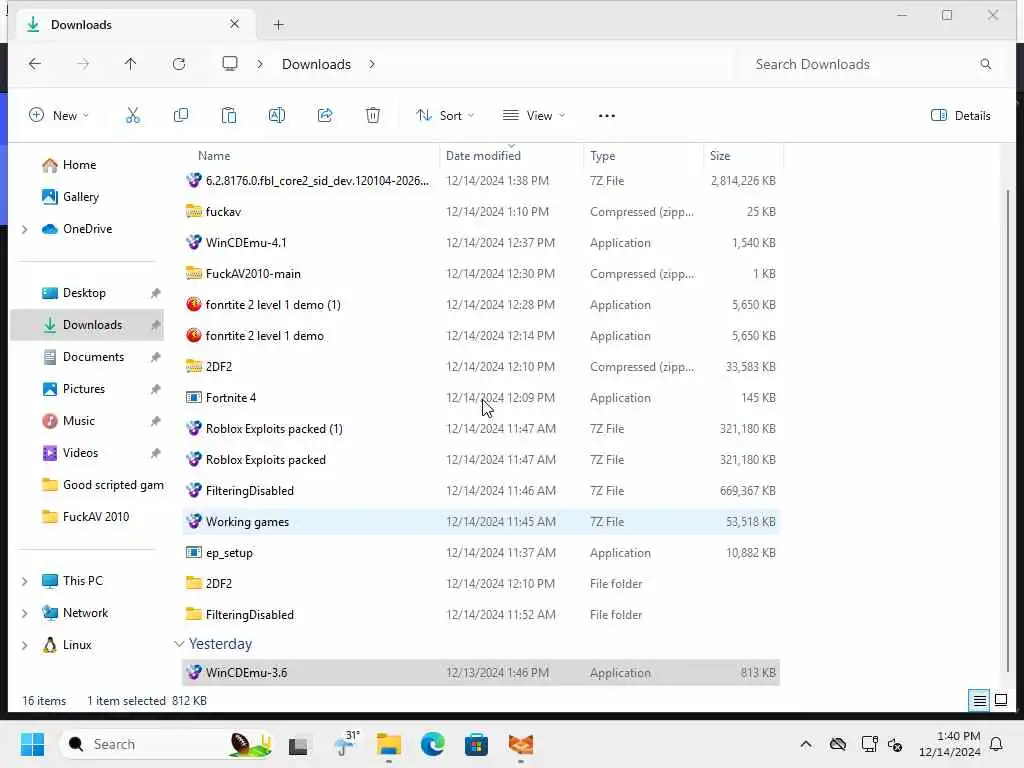This screenshot has height=768, width=1024.
Task: Click the taskbar clock showing 1:40 PM
Action: click(x=950, y=744)
